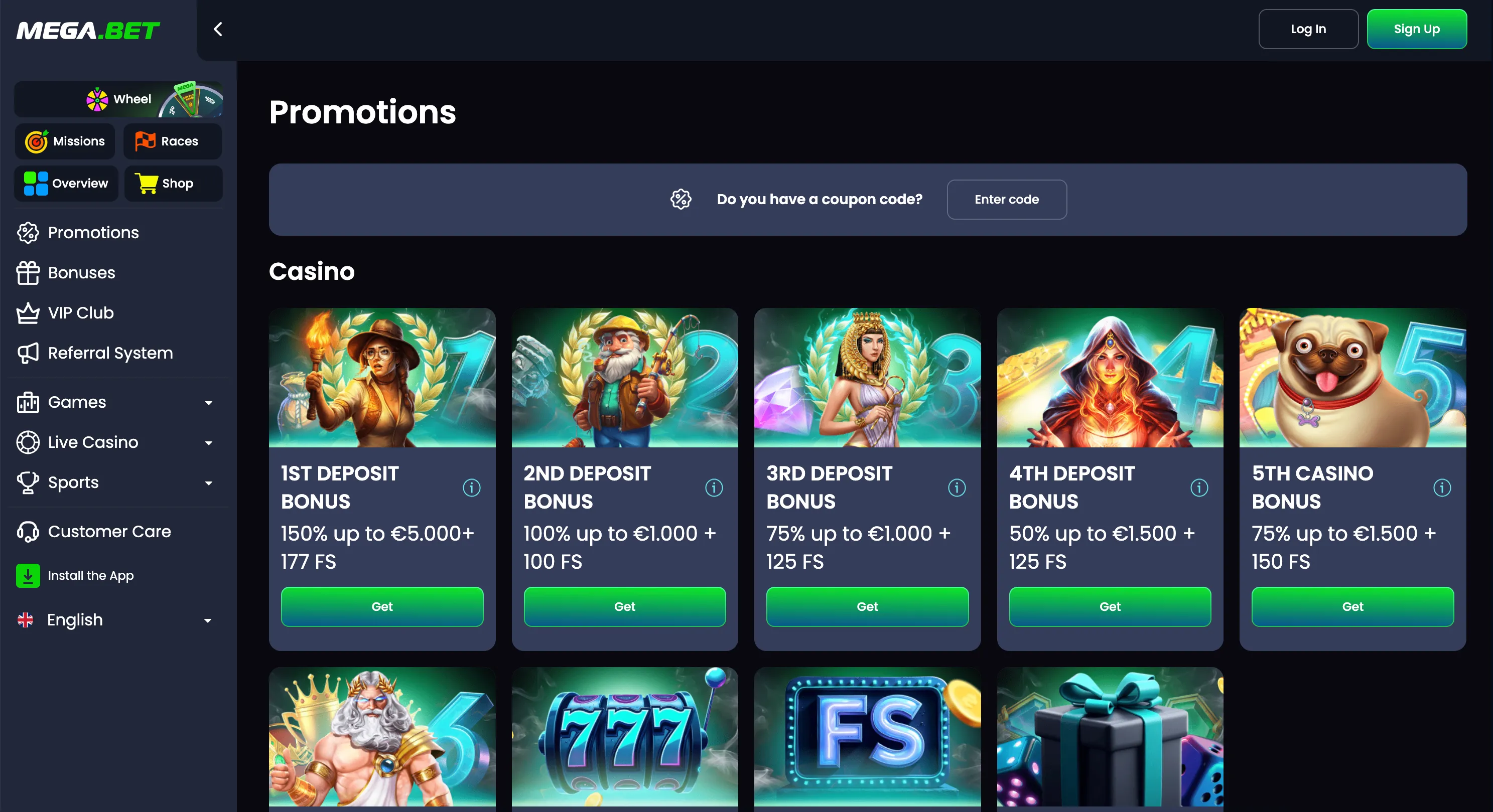Click Enter code for coupon
The width and height of the screenshot is (1493, 812).
pyautogui.click(x=1007, y=199)
